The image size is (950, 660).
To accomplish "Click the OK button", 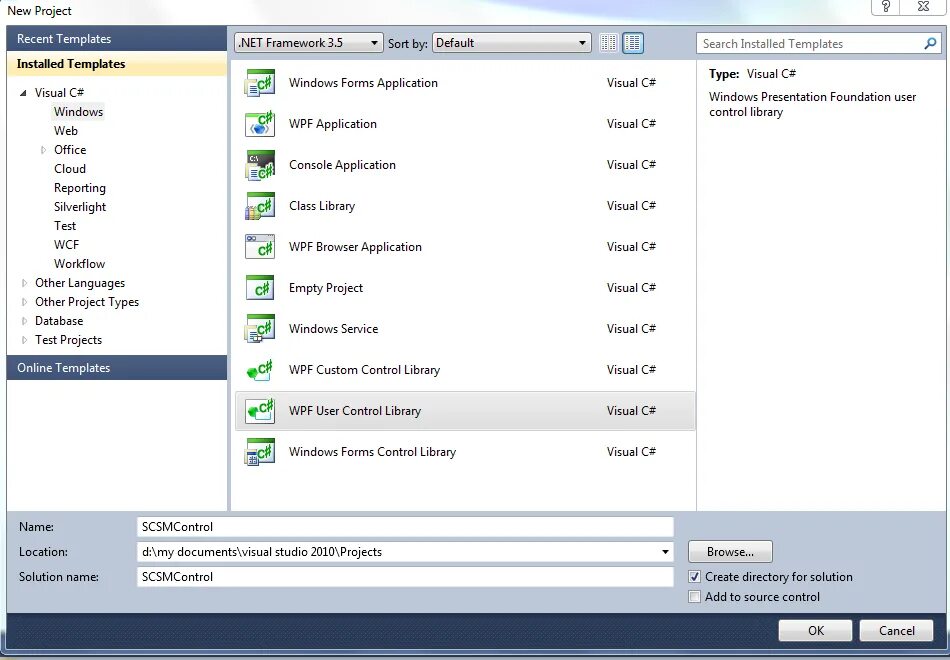I will click(815, 630).
